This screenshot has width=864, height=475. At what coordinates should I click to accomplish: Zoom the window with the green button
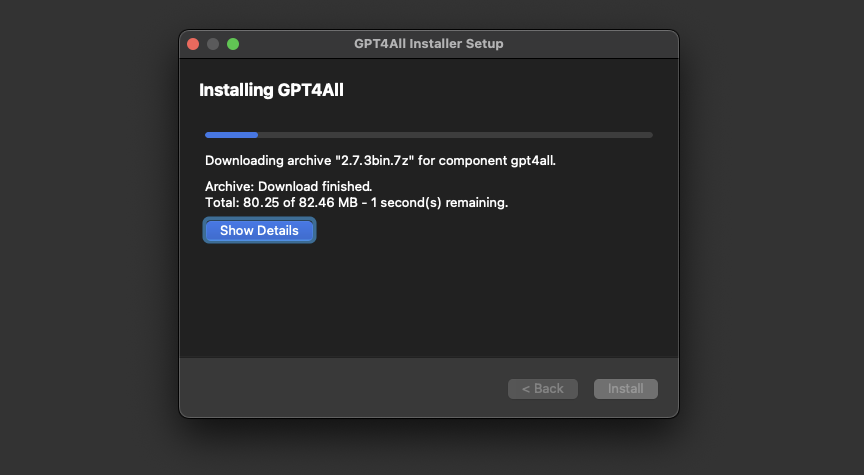233,44
